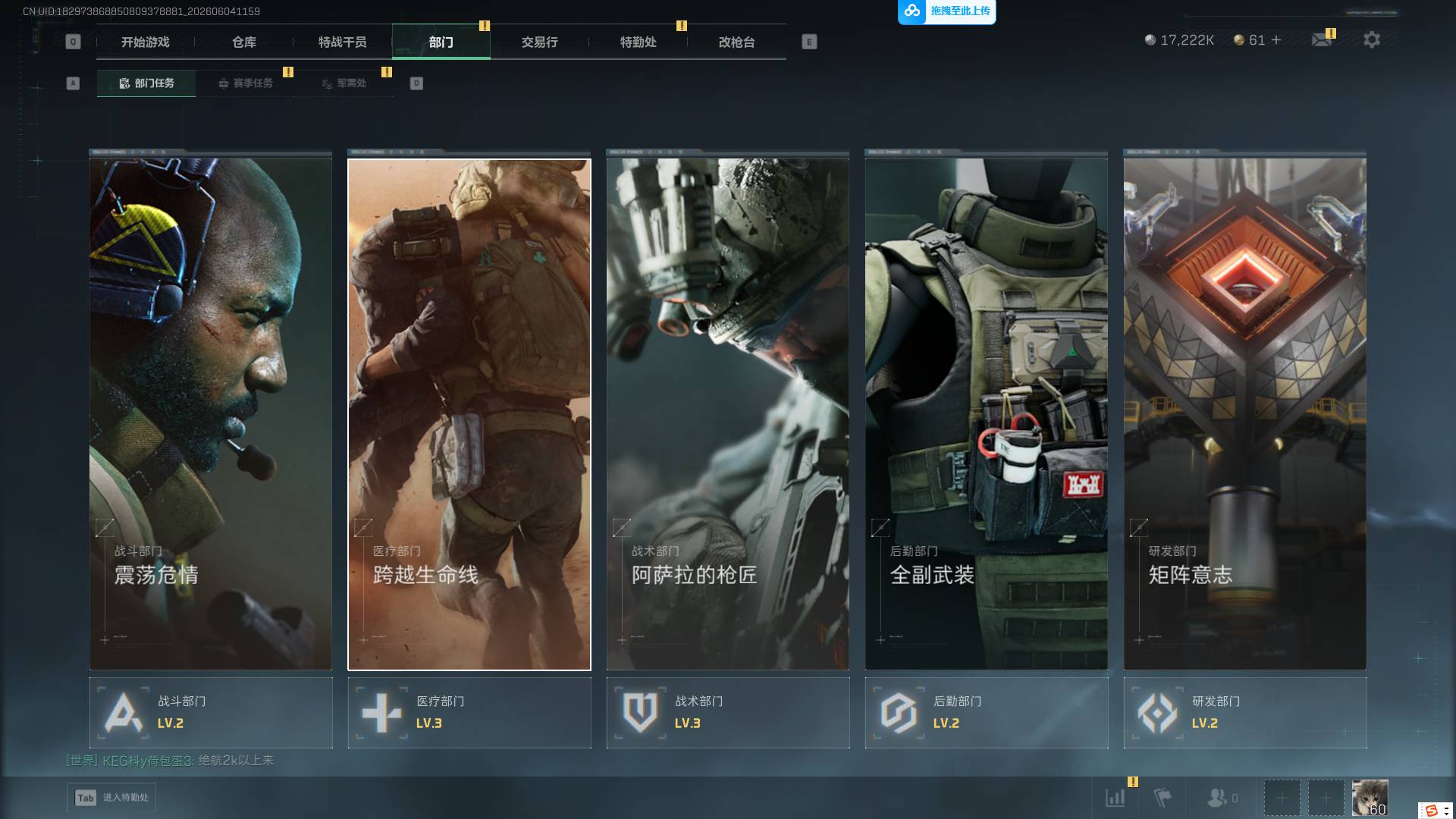Click the 拖拽至此上传 cloud upload button
Image resolution: width=1456 pixels, height=819 pixels.
[x=946, y=11]
